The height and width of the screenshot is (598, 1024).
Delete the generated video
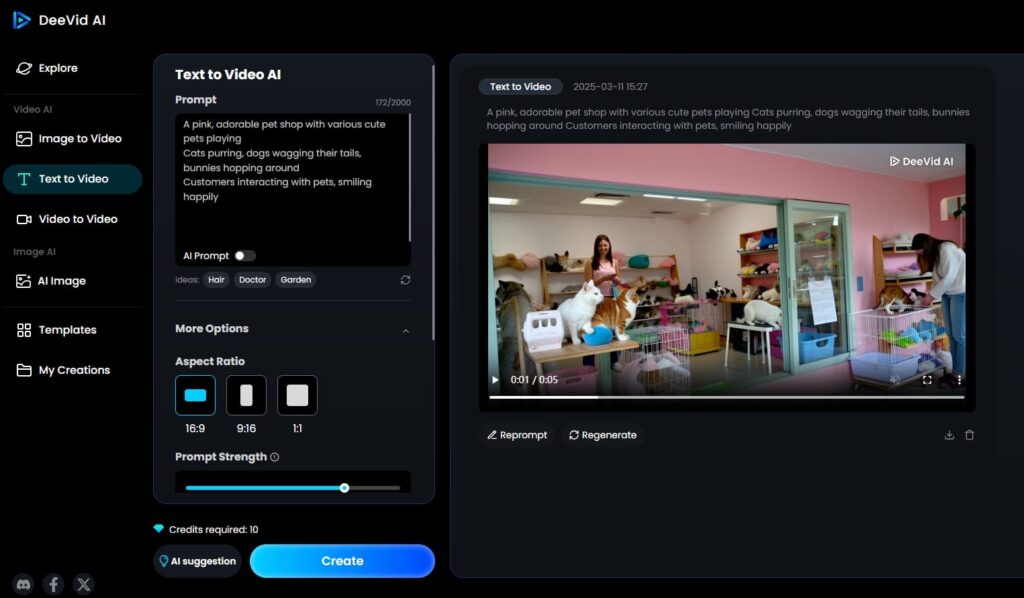coord(969,435)
